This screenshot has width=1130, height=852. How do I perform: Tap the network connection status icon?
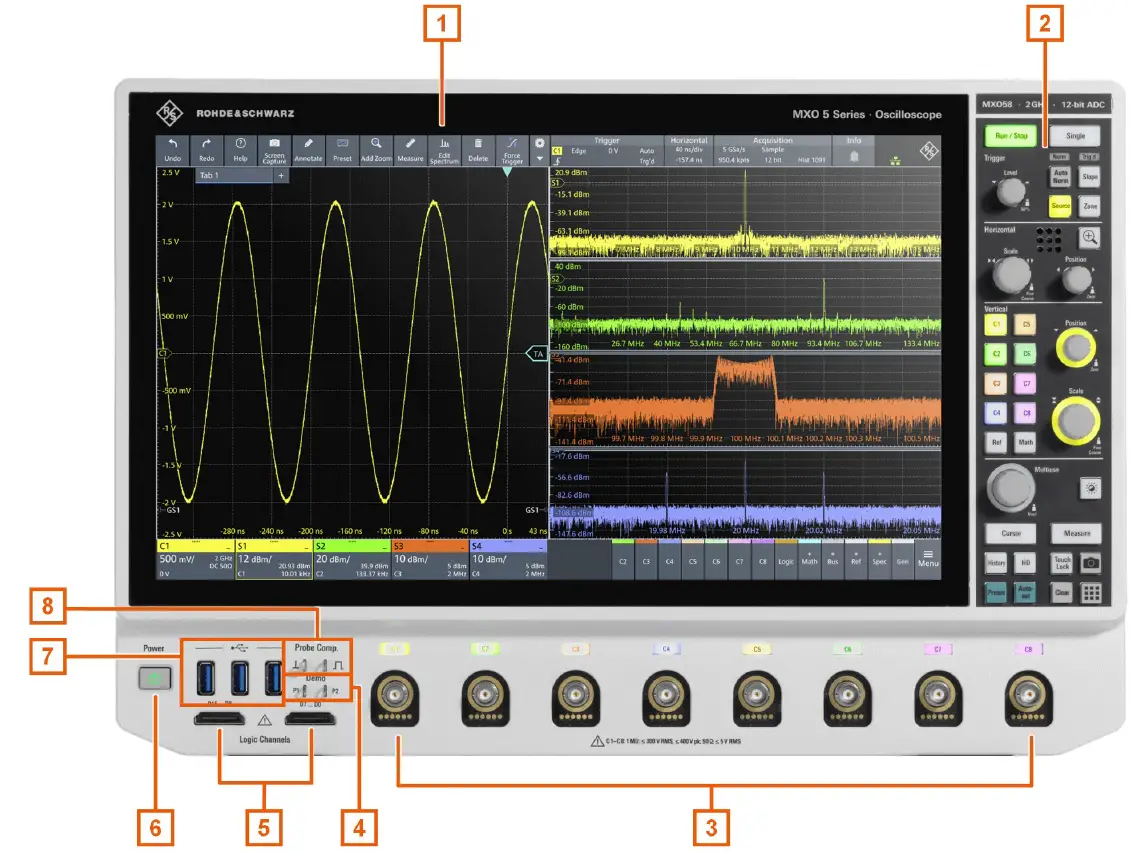[x=895, y=160]
